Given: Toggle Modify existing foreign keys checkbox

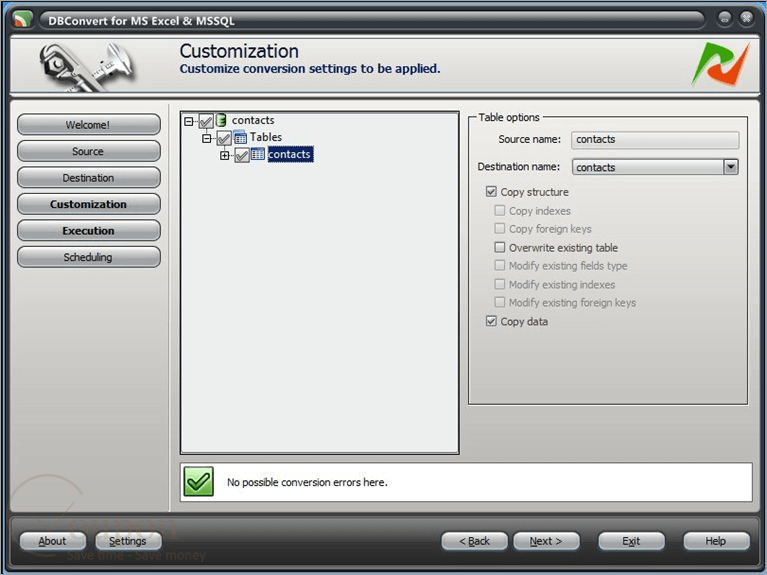Looking at the screenshot, I should click(x=499, y=302).
